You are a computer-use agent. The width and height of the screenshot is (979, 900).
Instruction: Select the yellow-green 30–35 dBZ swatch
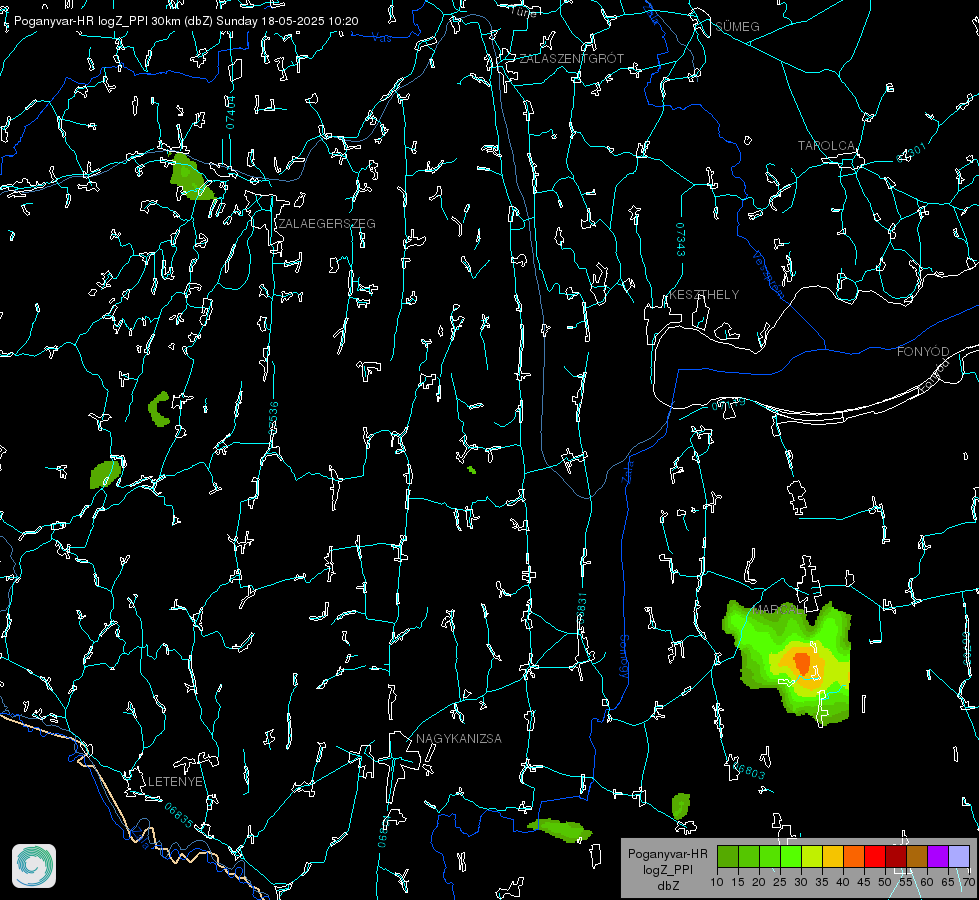coord(812,857)
